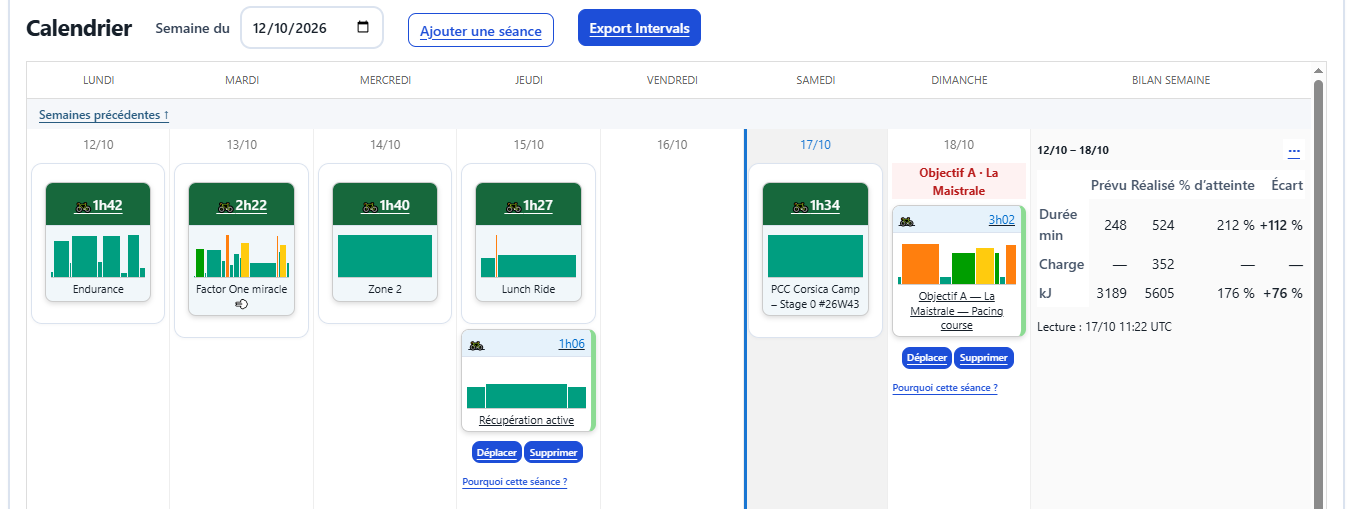Click the Export Intervals button
The image size is (1347, 509).
[x=639, y=28]
